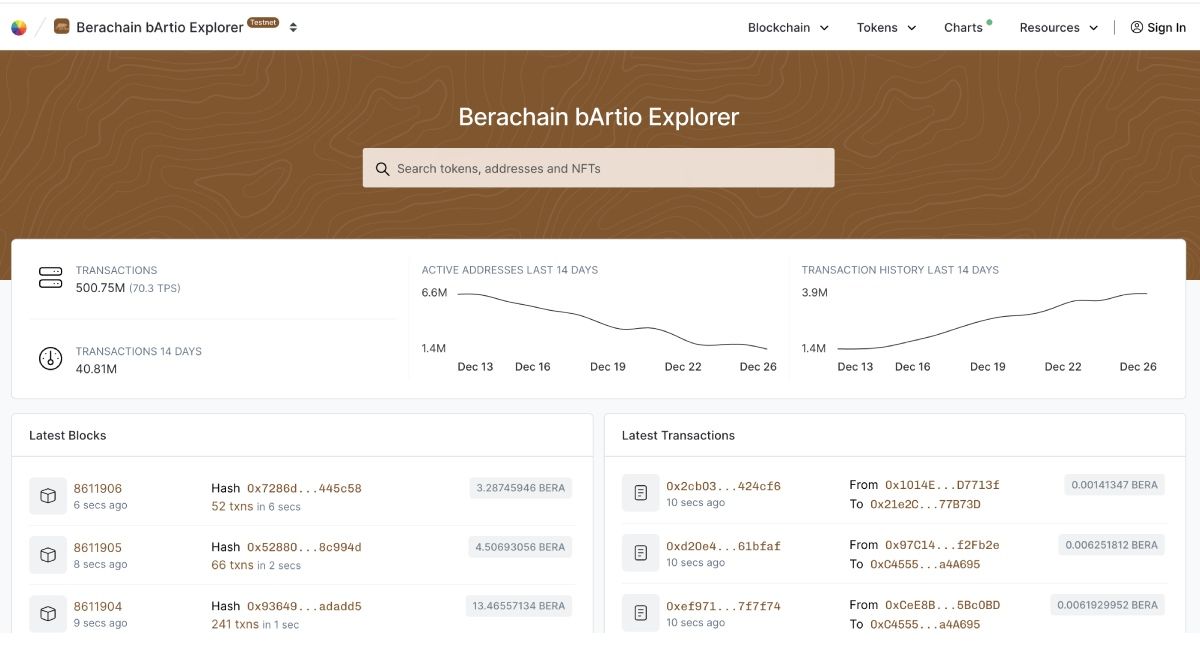Click the 0.00141347 BERA badge
This screenshot has width=1200, height=671.
coord(1114,485)
